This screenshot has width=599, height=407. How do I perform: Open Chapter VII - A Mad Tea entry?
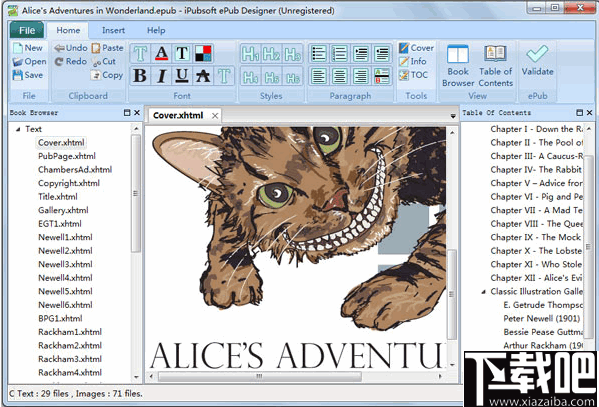coord(536,210)
